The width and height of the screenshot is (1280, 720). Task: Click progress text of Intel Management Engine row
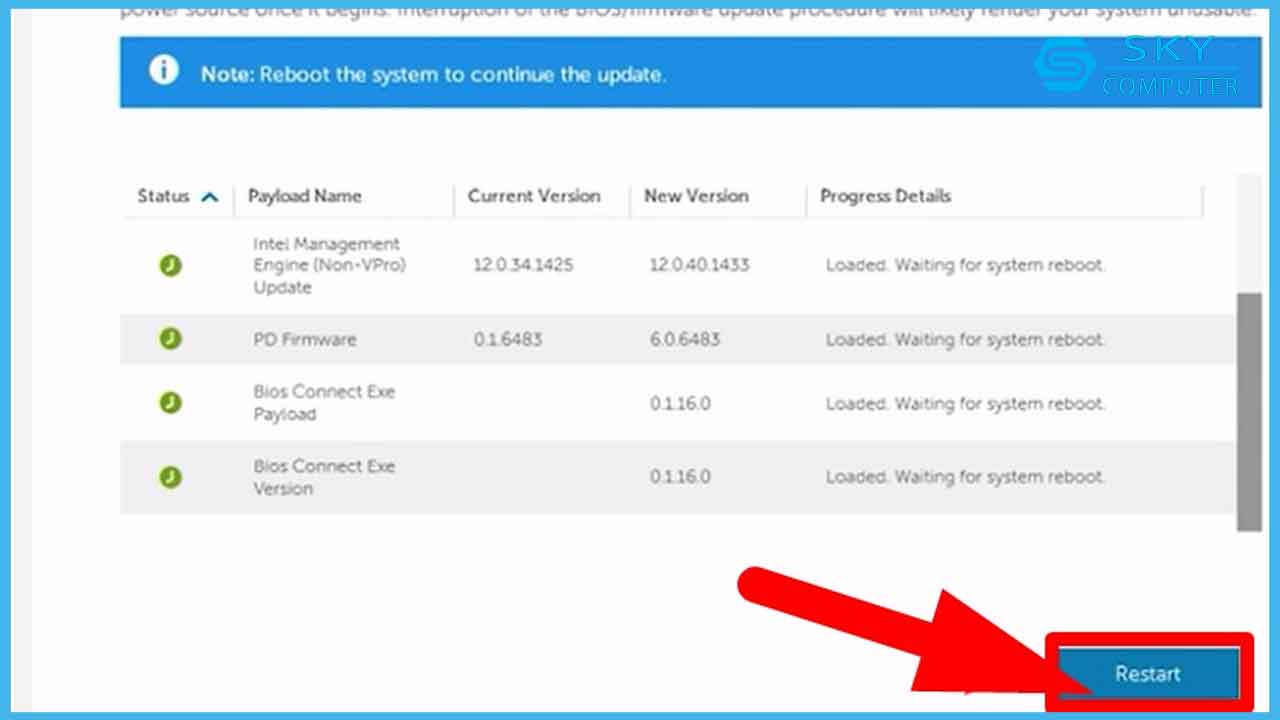[966, 265]
